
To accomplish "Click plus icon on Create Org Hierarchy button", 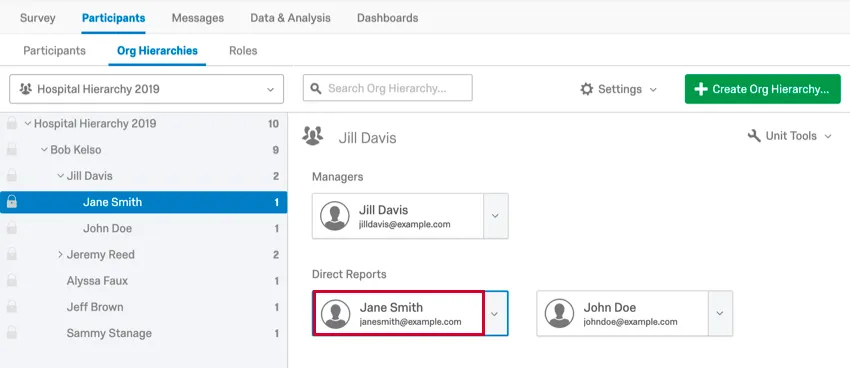I will 701,89.
